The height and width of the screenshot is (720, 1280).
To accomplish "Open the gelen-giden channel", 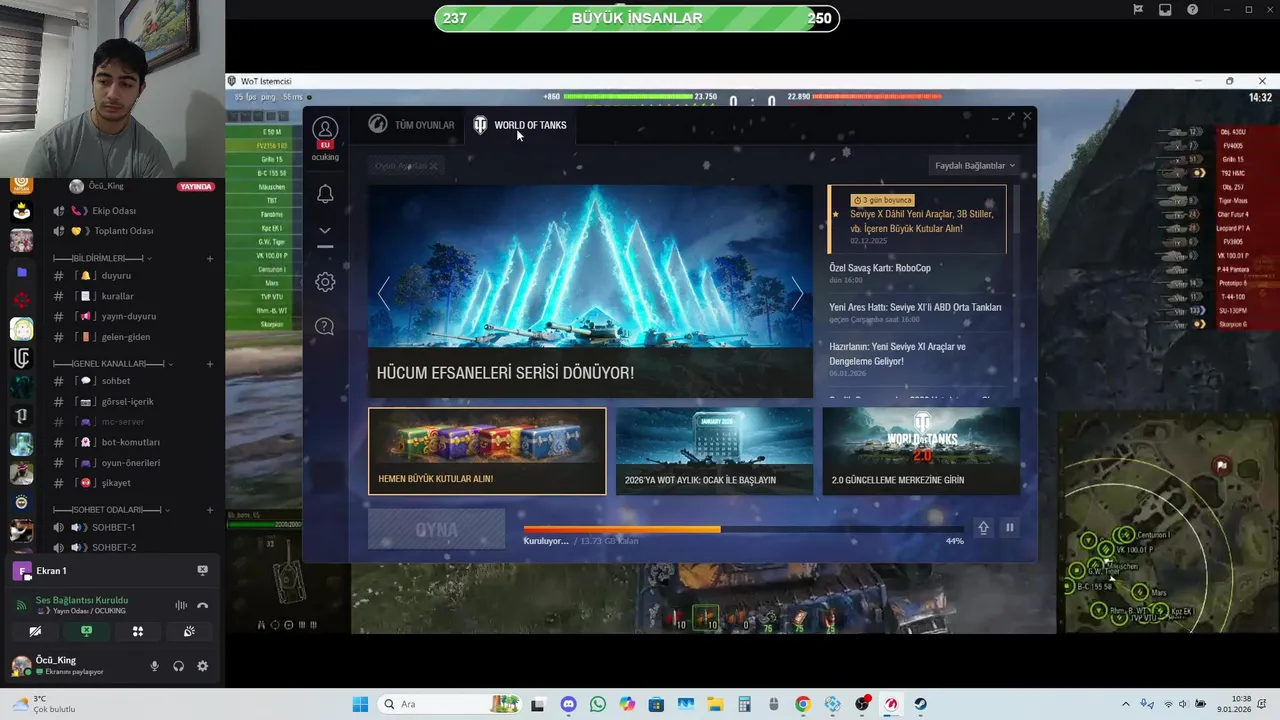I will pos(125,337).
